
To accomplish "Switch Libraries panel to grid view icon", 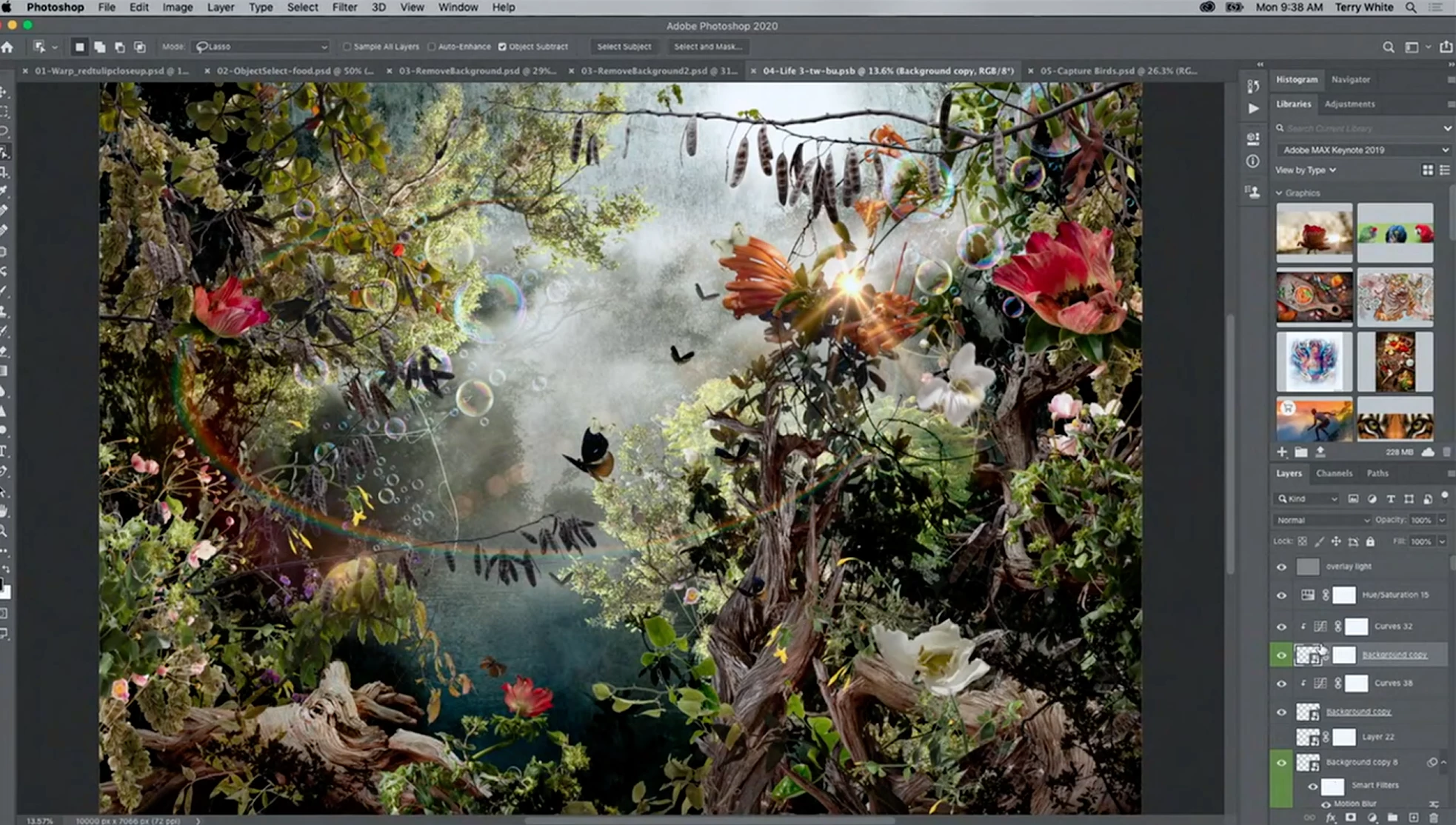I will pyautogui.click(x=1427, y=170).
